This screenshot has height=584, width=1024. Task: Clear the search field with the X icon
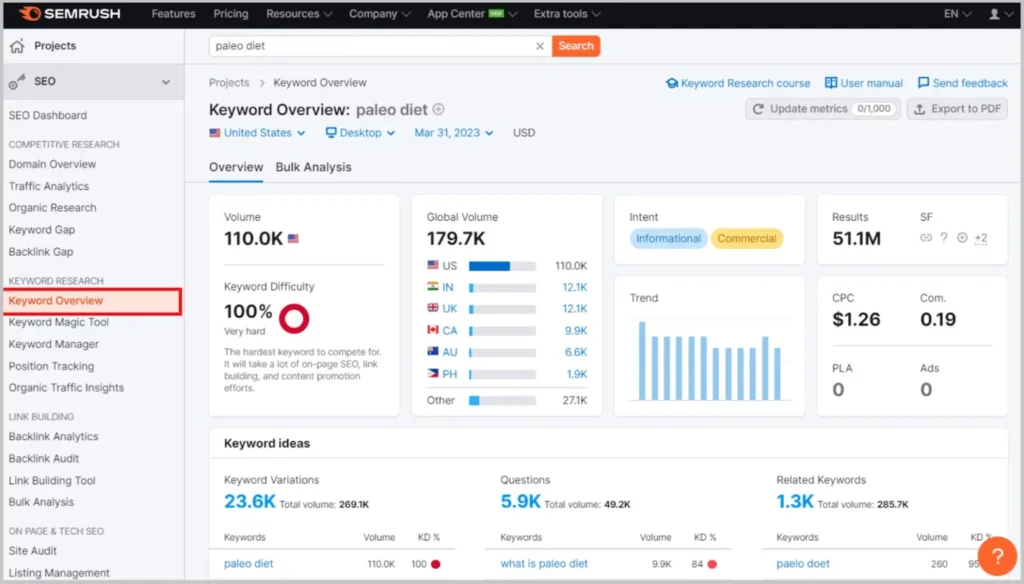click(540, 45)
